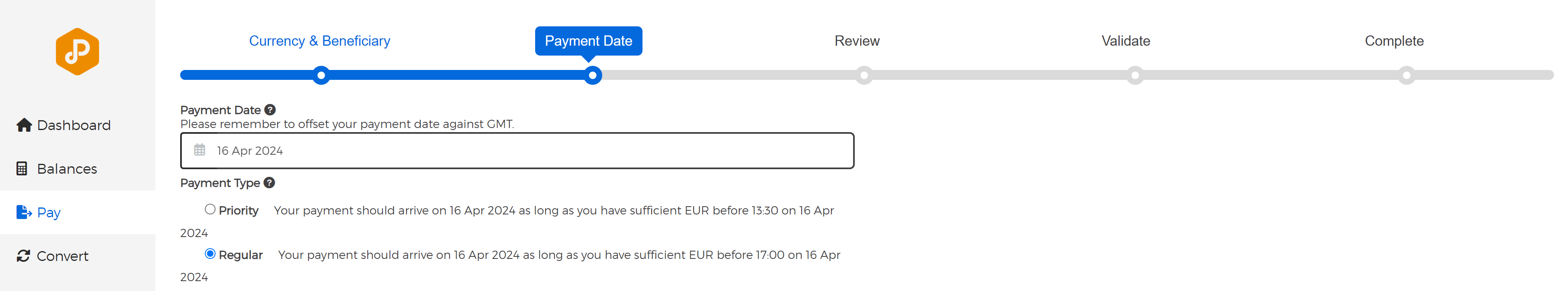Select the Priority payment type radio

click(210, 210)
